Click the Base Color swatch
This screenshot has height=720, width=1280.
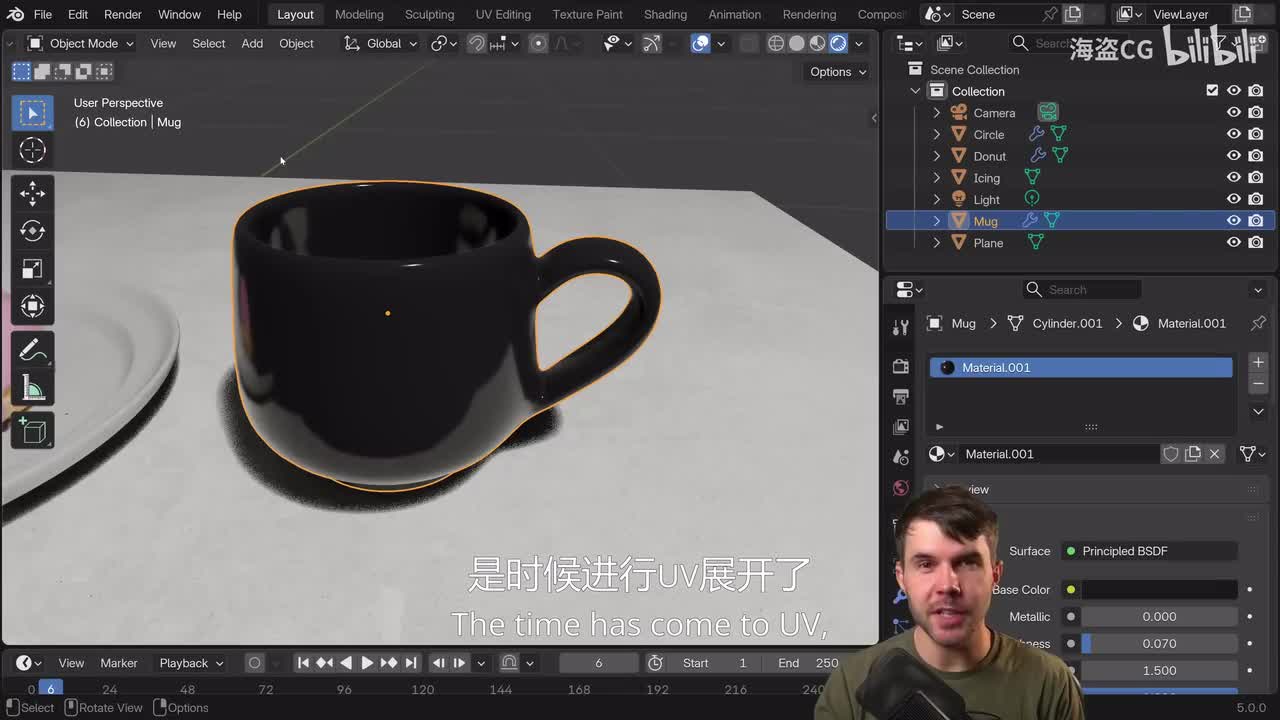pos(1160,590)
